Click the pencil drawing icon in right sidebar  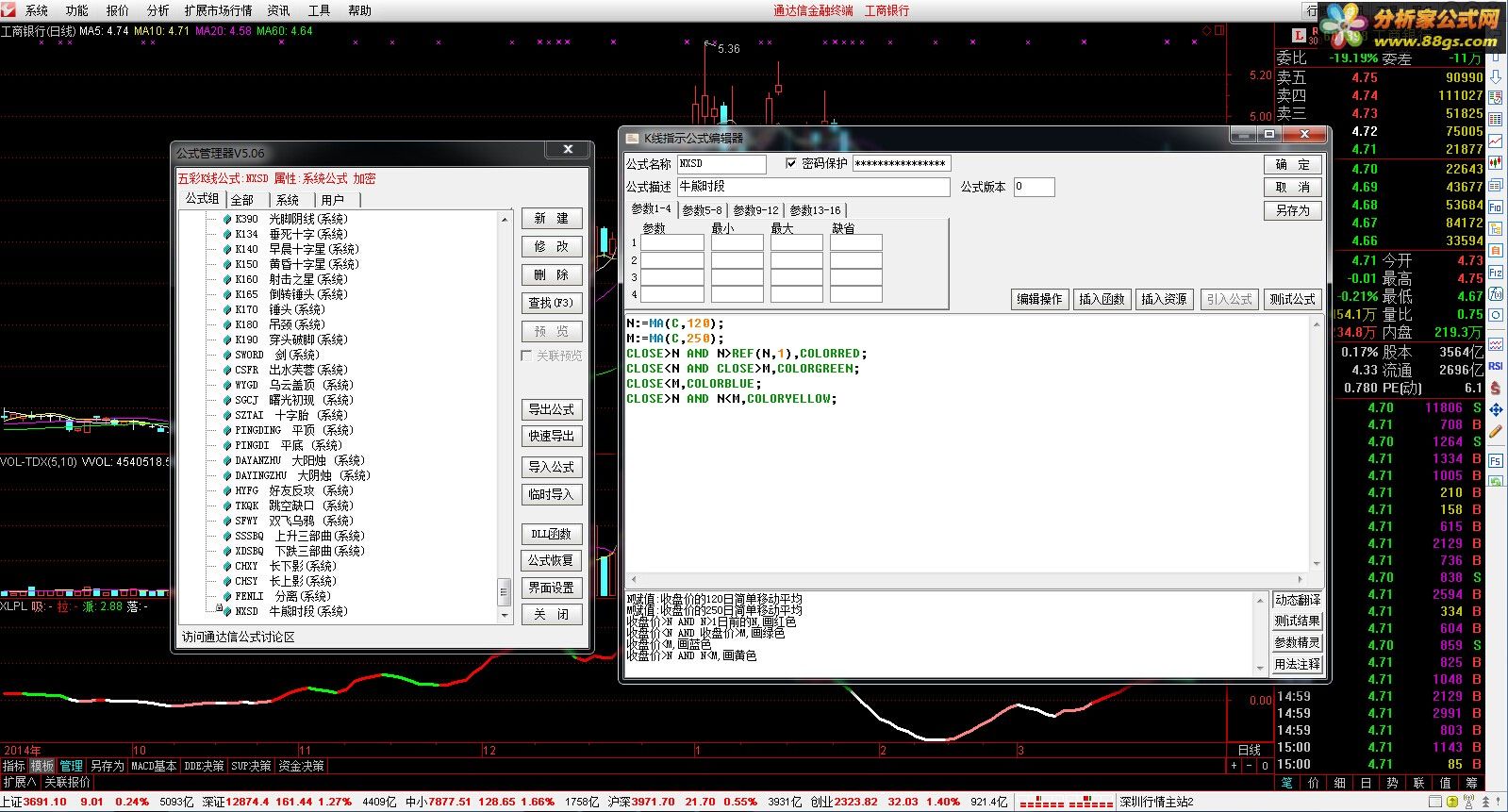(x=1496, y=432)
